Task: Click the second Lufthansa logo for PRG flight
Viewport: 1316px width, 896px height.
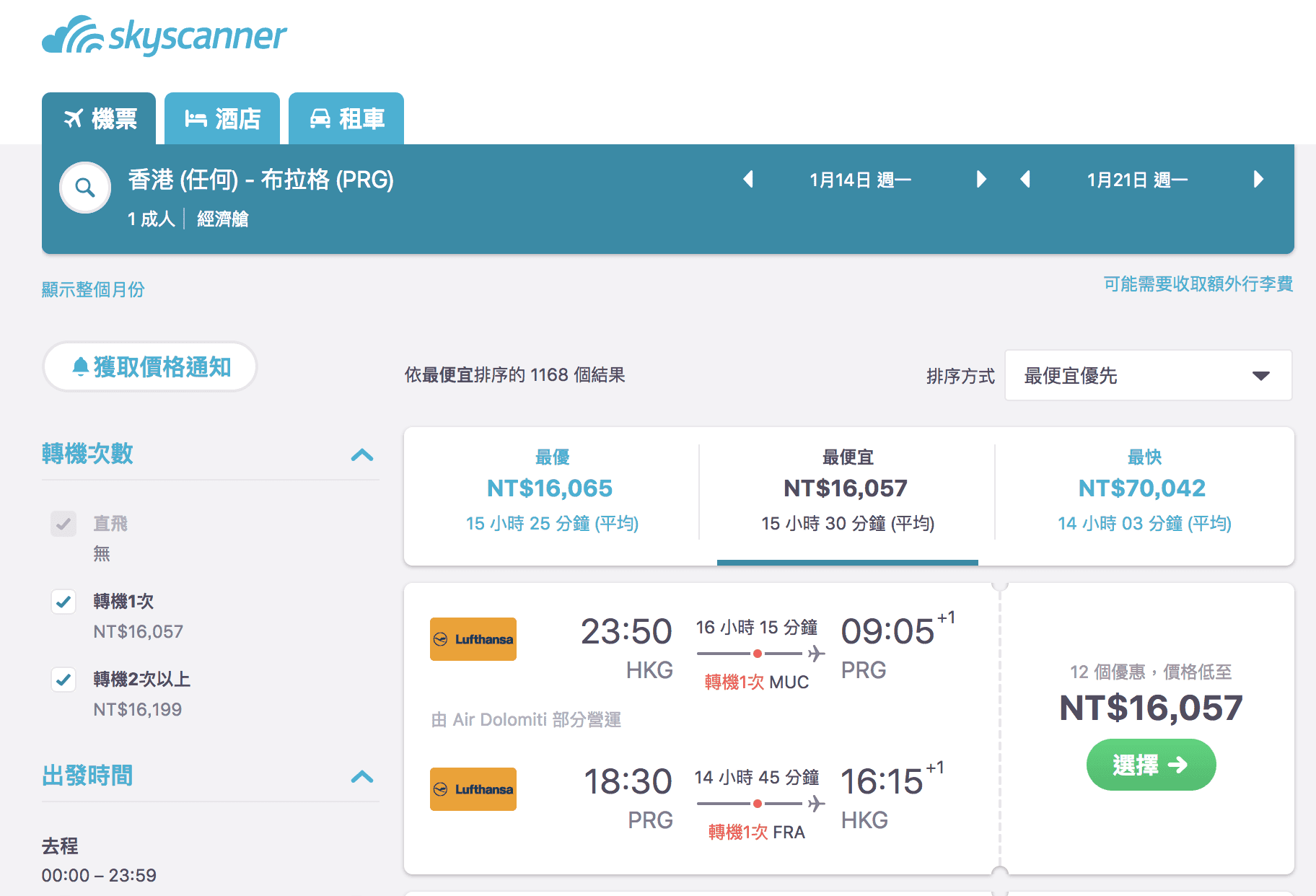Action: pos(473,789)
